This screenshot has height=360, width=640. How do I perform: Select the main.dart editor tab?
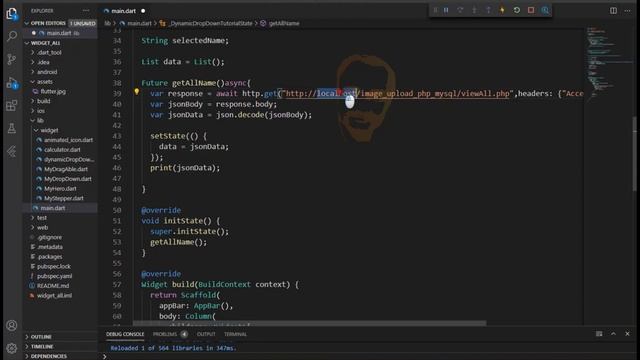coord(124,11)
